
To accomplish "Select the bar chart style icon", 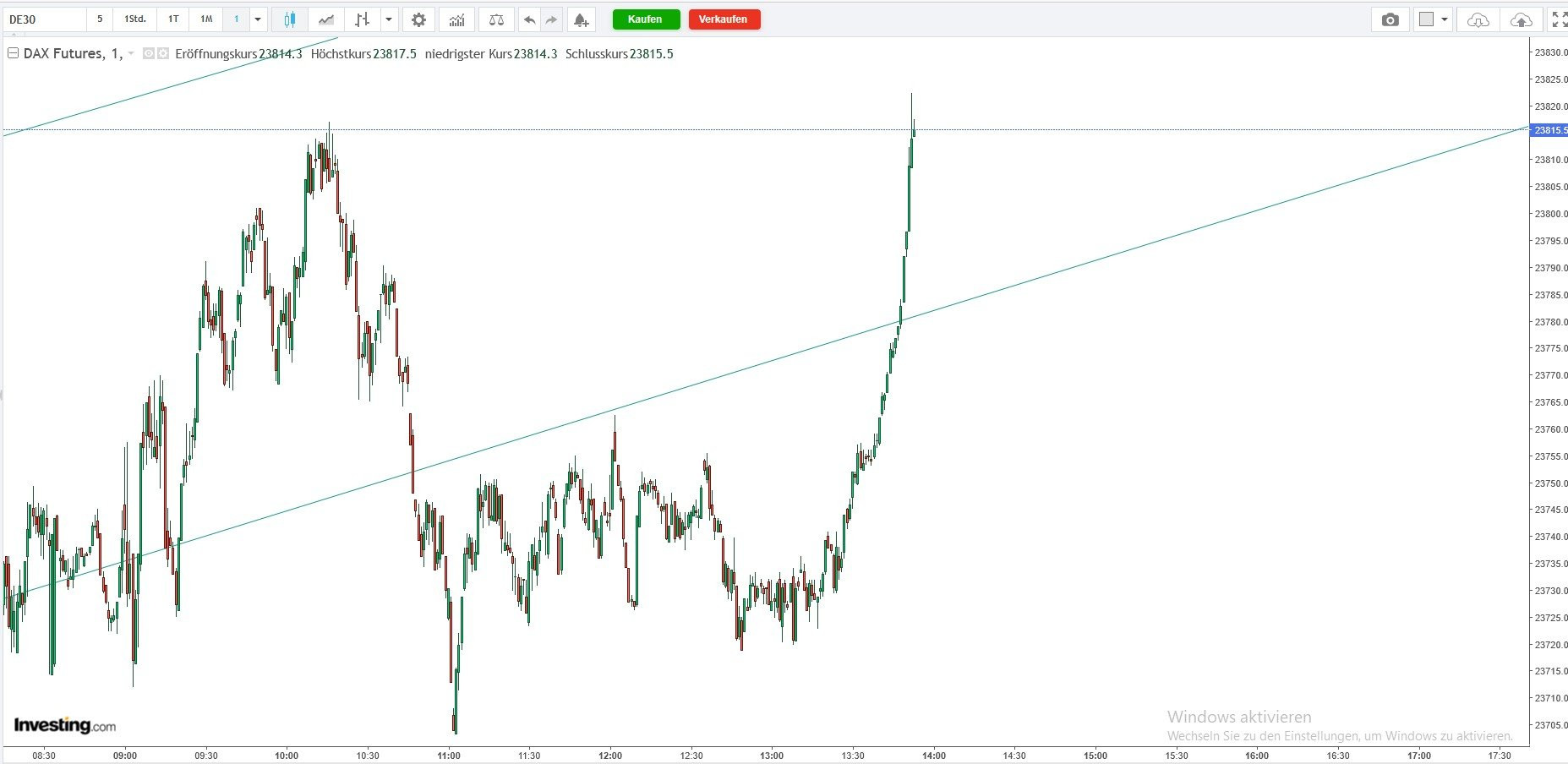I will (x=362, y=19).
